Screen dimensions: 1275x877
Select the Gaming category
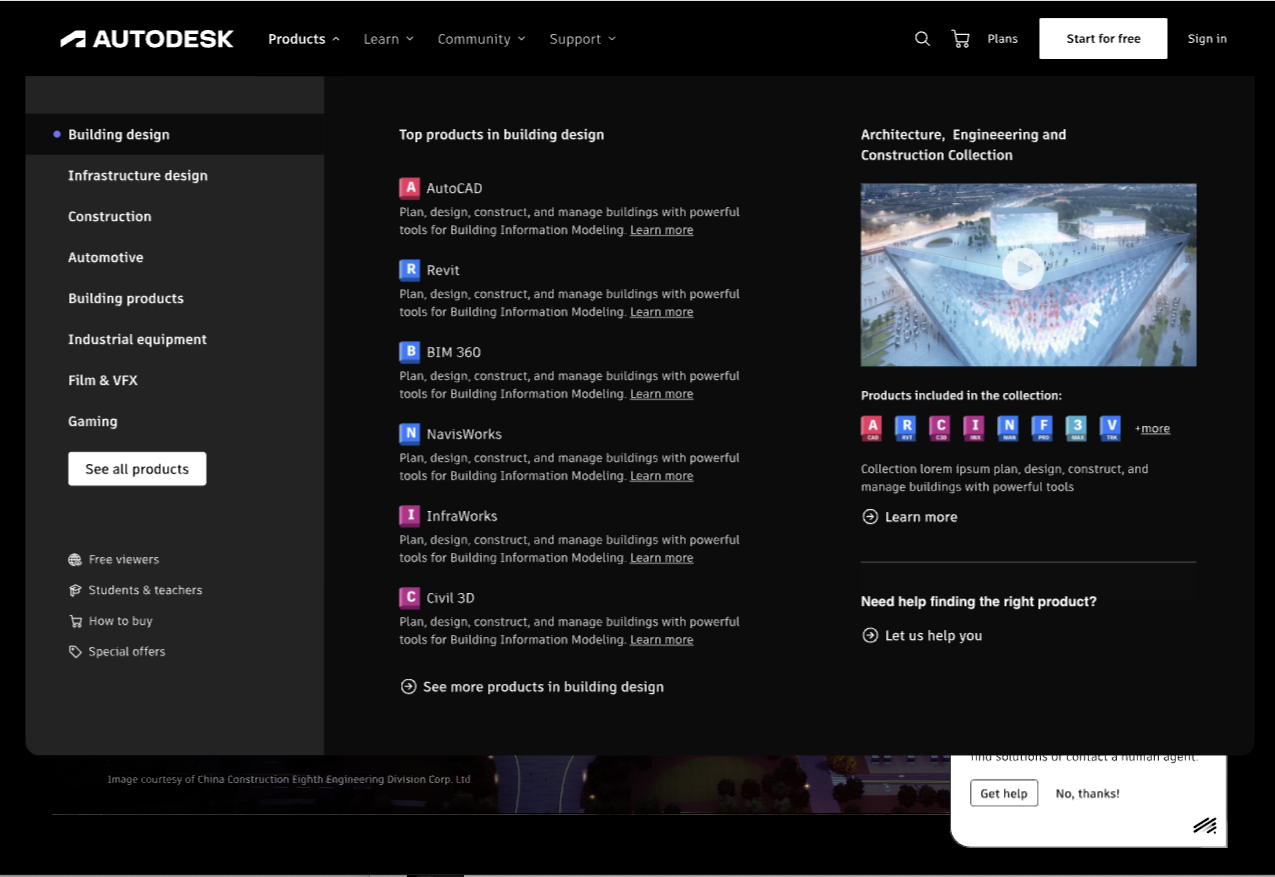click(x=93, y=421)
